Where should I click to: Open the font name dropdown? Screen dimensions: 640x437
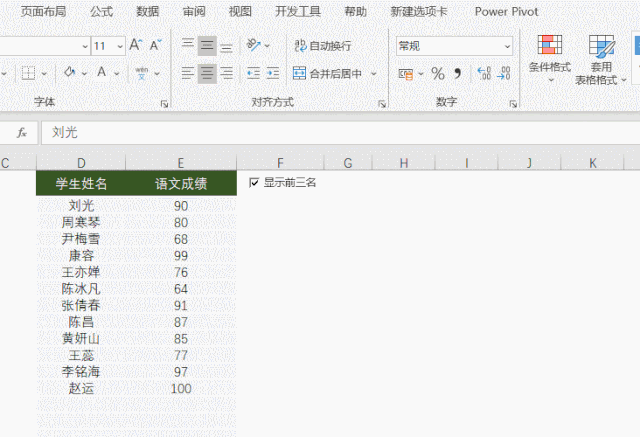(85, 46)
